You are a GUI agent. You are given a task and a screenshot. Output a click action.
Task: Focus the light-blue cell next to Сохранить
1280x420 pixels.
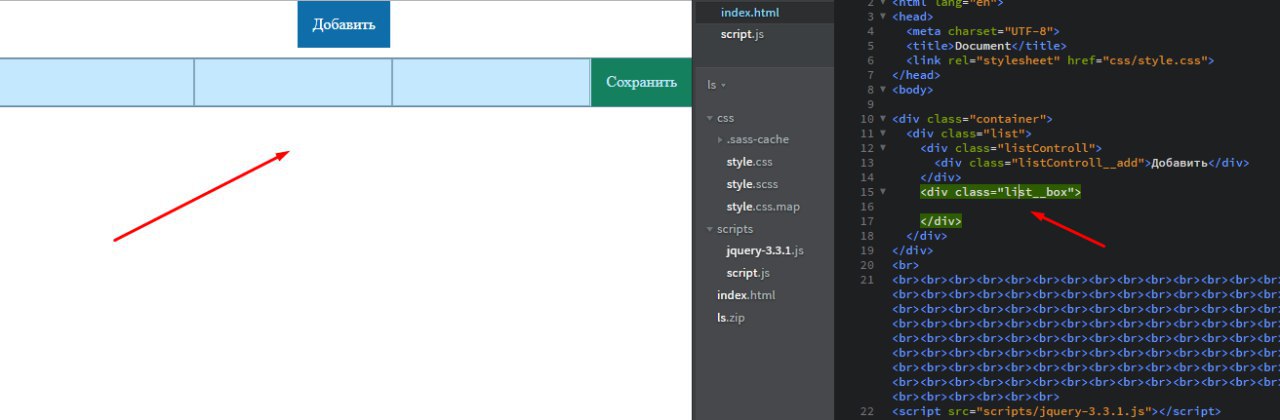coord(491,82)
